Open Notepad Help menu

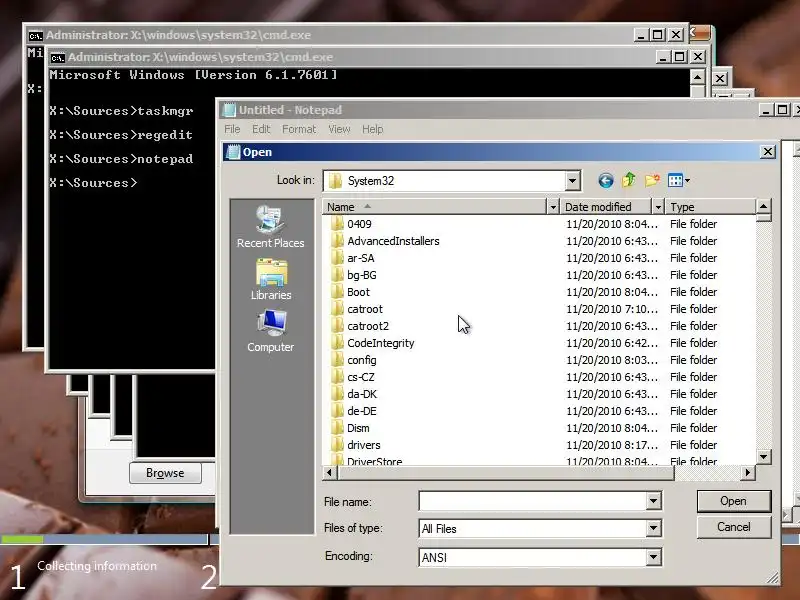(372, 129)
